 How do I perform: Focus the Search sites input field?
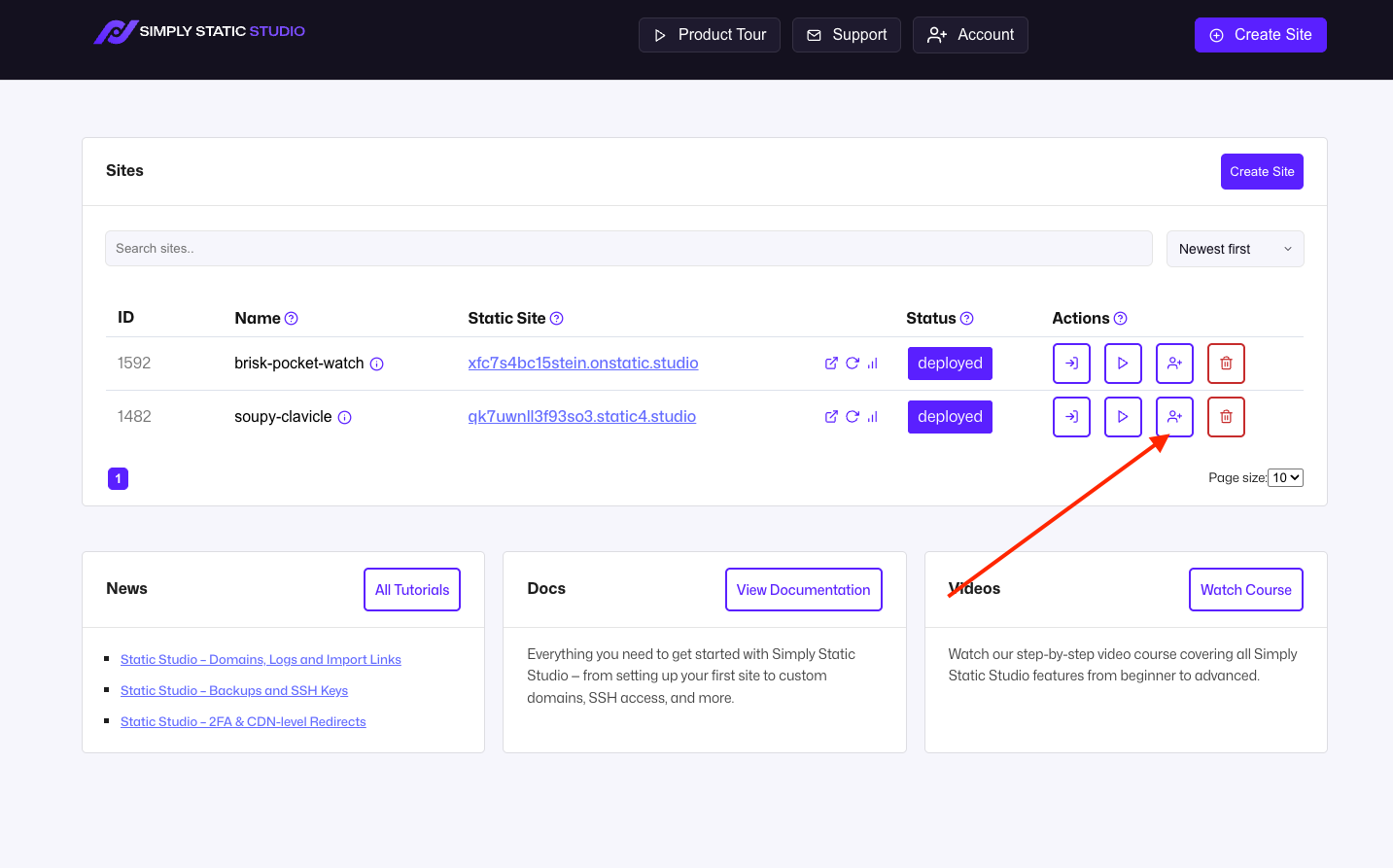629,249
